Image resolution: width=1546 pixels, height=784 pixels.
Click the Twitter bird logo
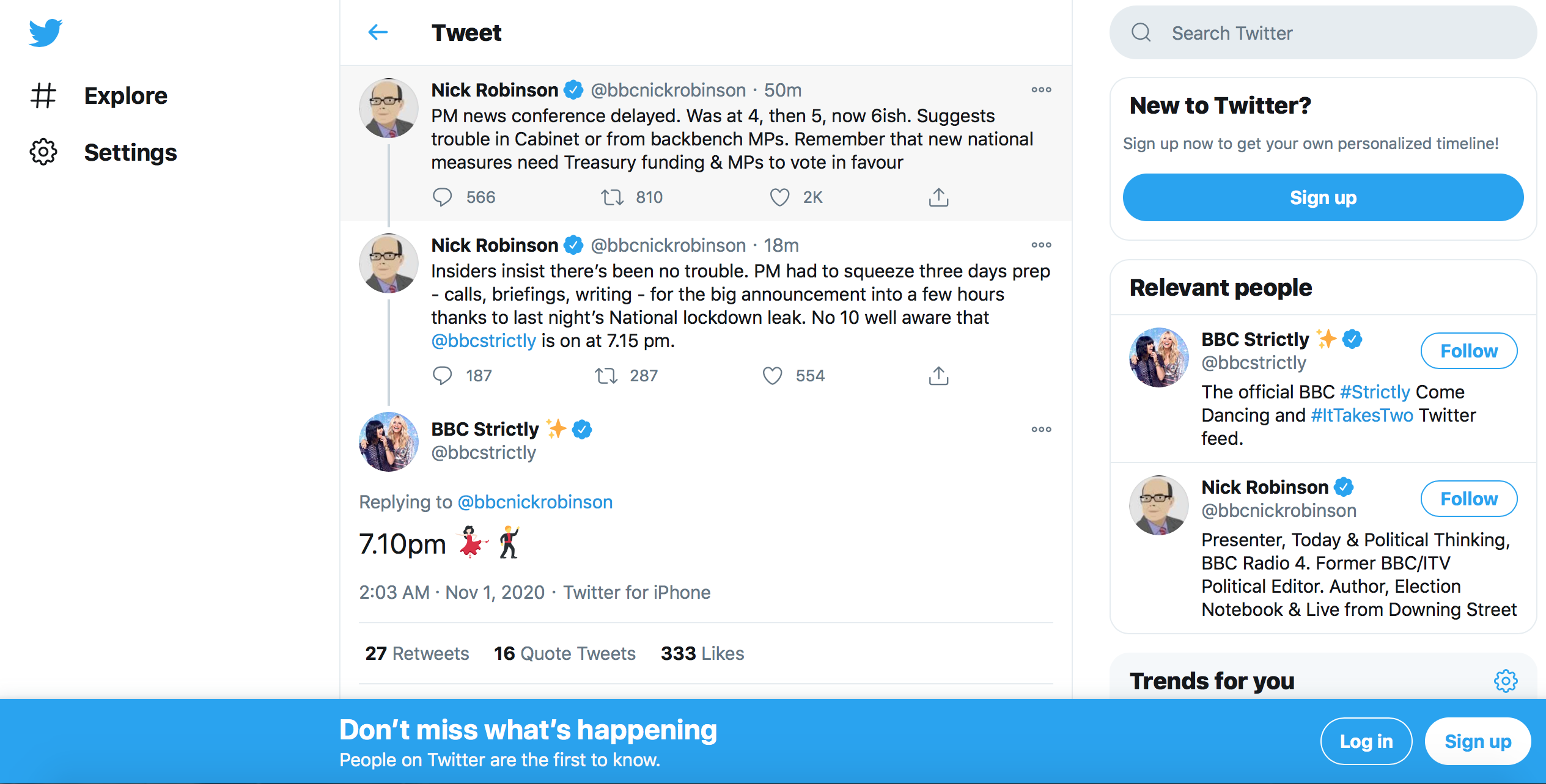tap(45, 32)
